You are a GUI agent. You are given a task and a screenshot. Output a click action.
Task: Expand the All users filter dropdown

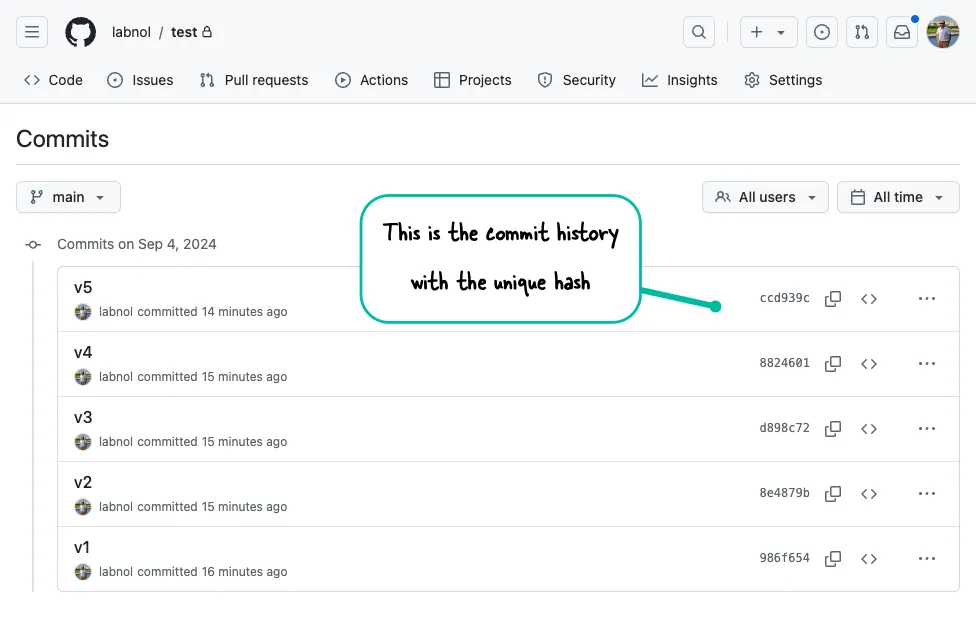point(764,197)
